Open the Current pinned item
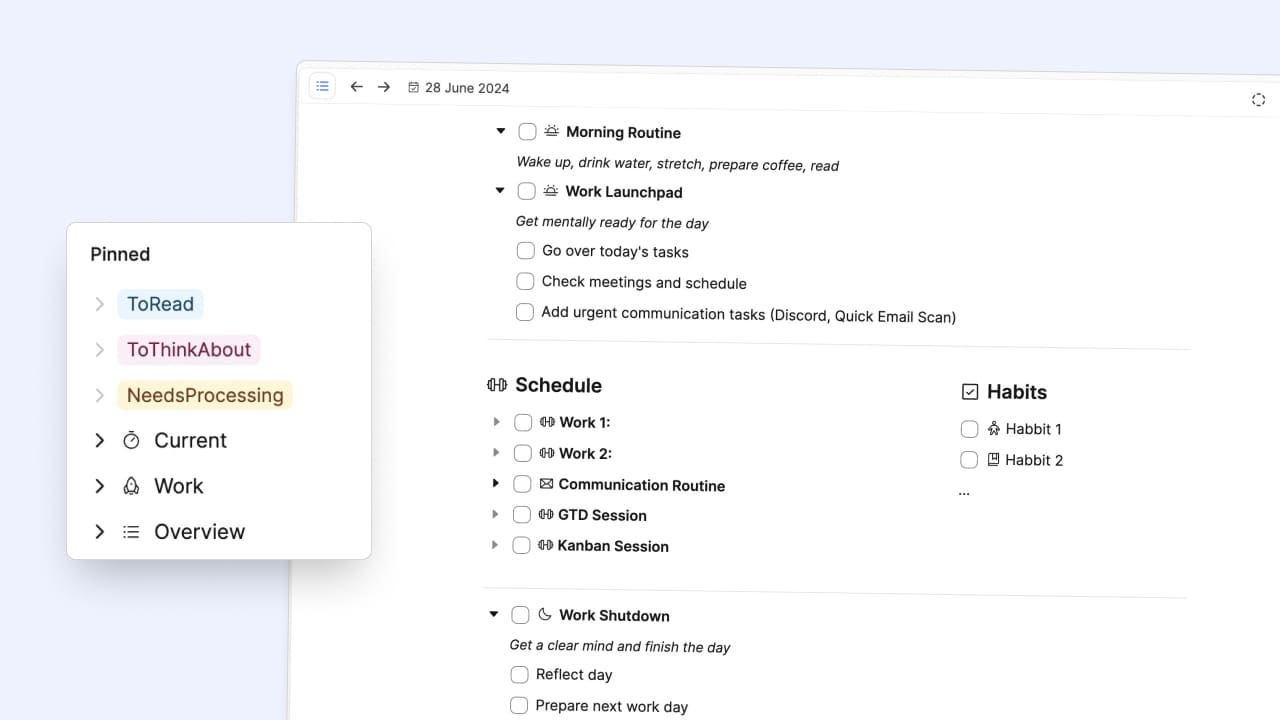The height and width of the screenshot is (720, 1280). [x=190, y=440]
